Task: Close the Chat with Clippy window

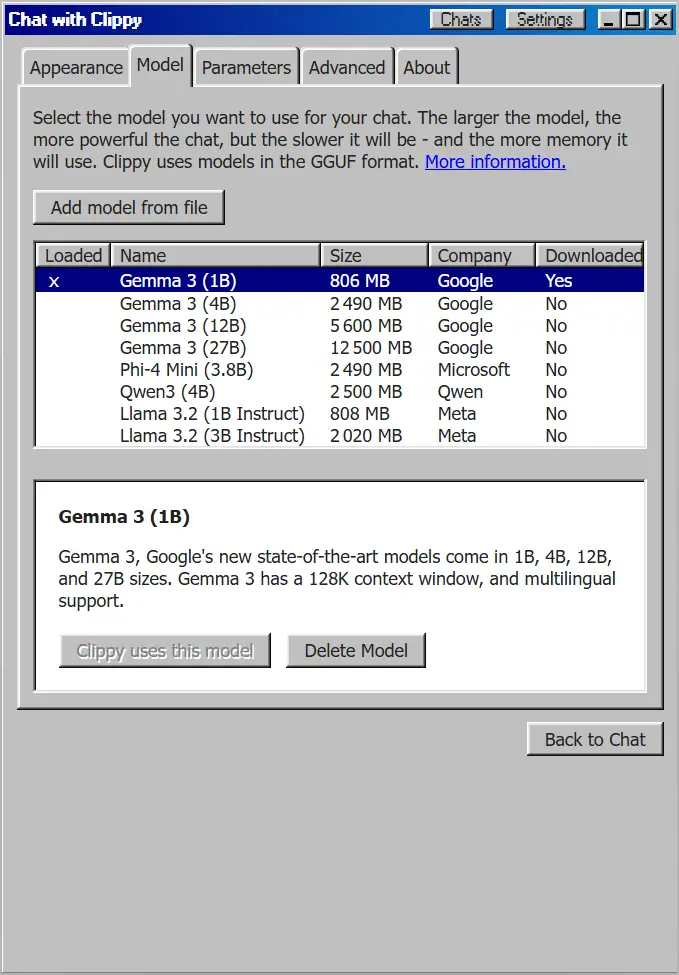Action: (x=659, y=19)
